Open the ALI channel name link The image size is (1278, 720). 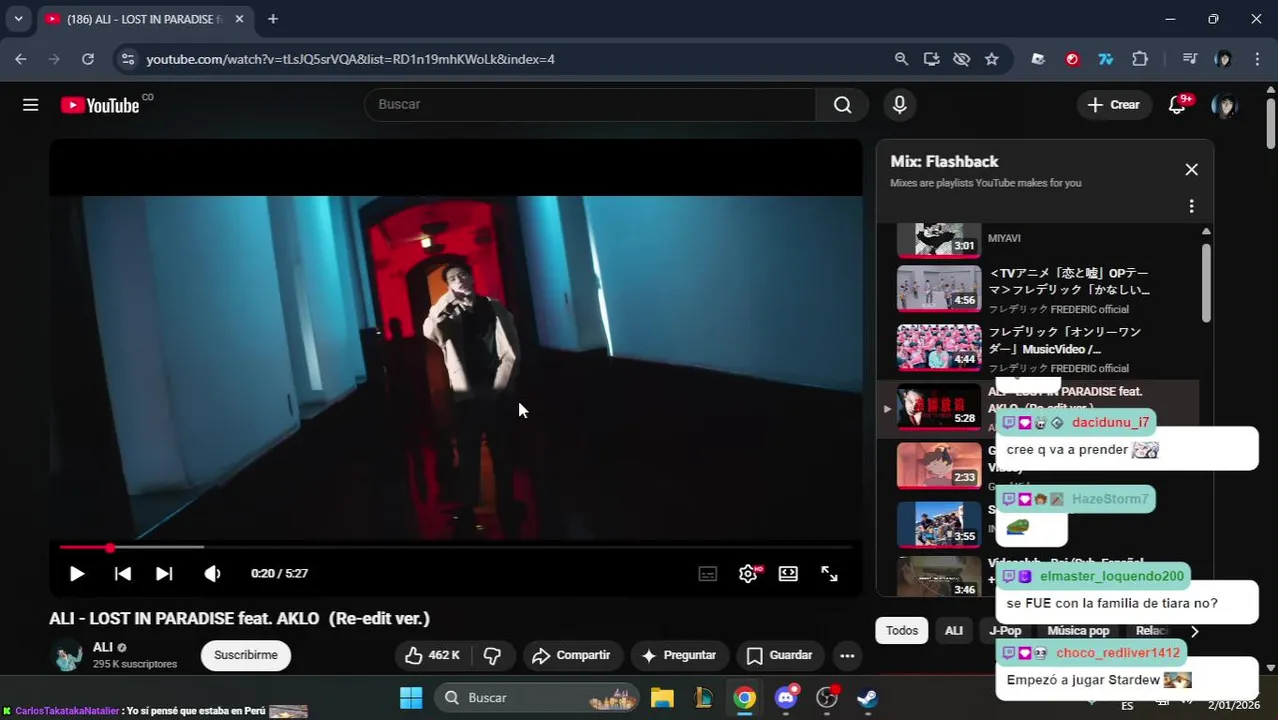point(103,648)
